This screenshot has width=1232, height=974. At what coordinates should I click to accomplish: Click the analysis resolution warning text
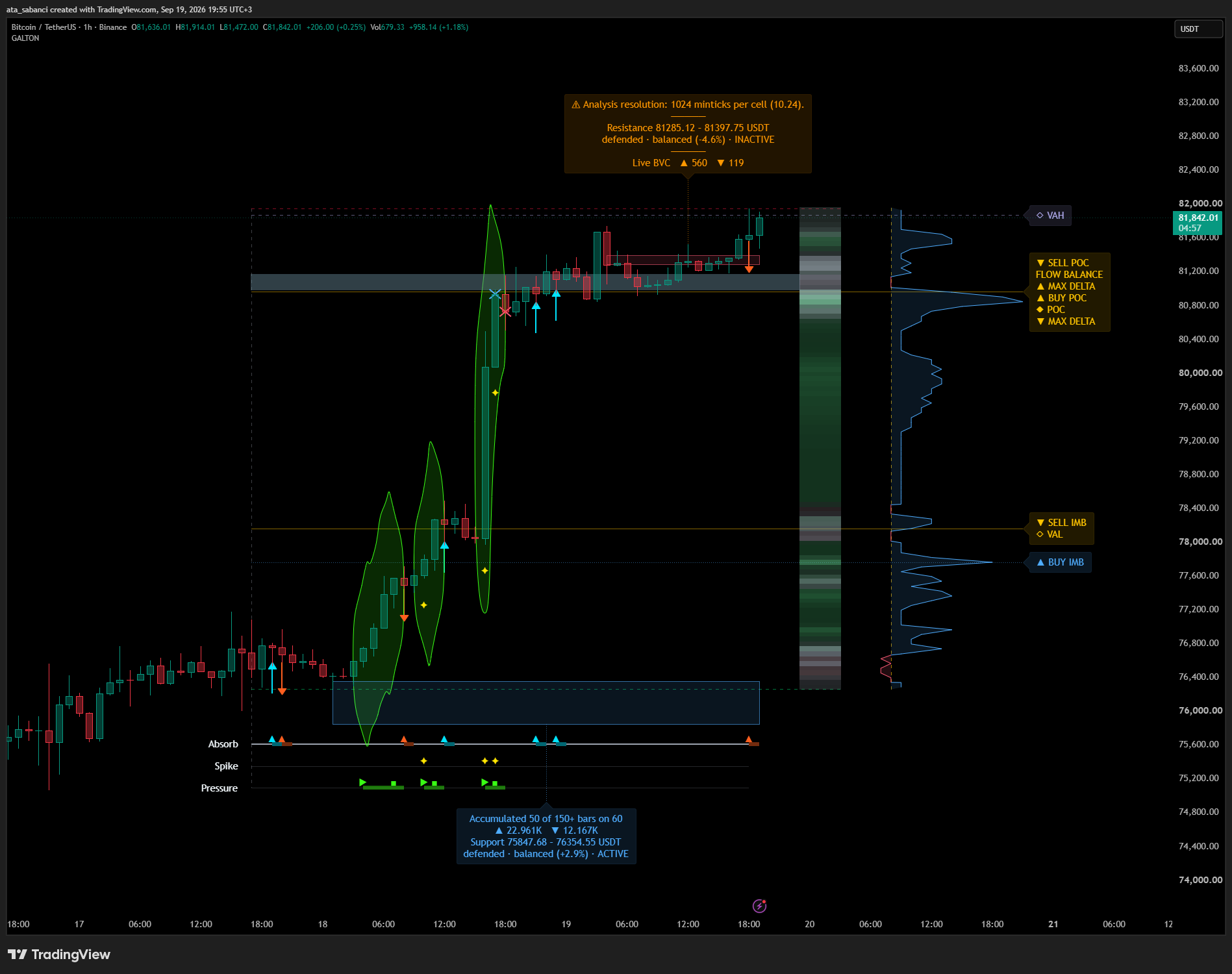tap(688, 105)
